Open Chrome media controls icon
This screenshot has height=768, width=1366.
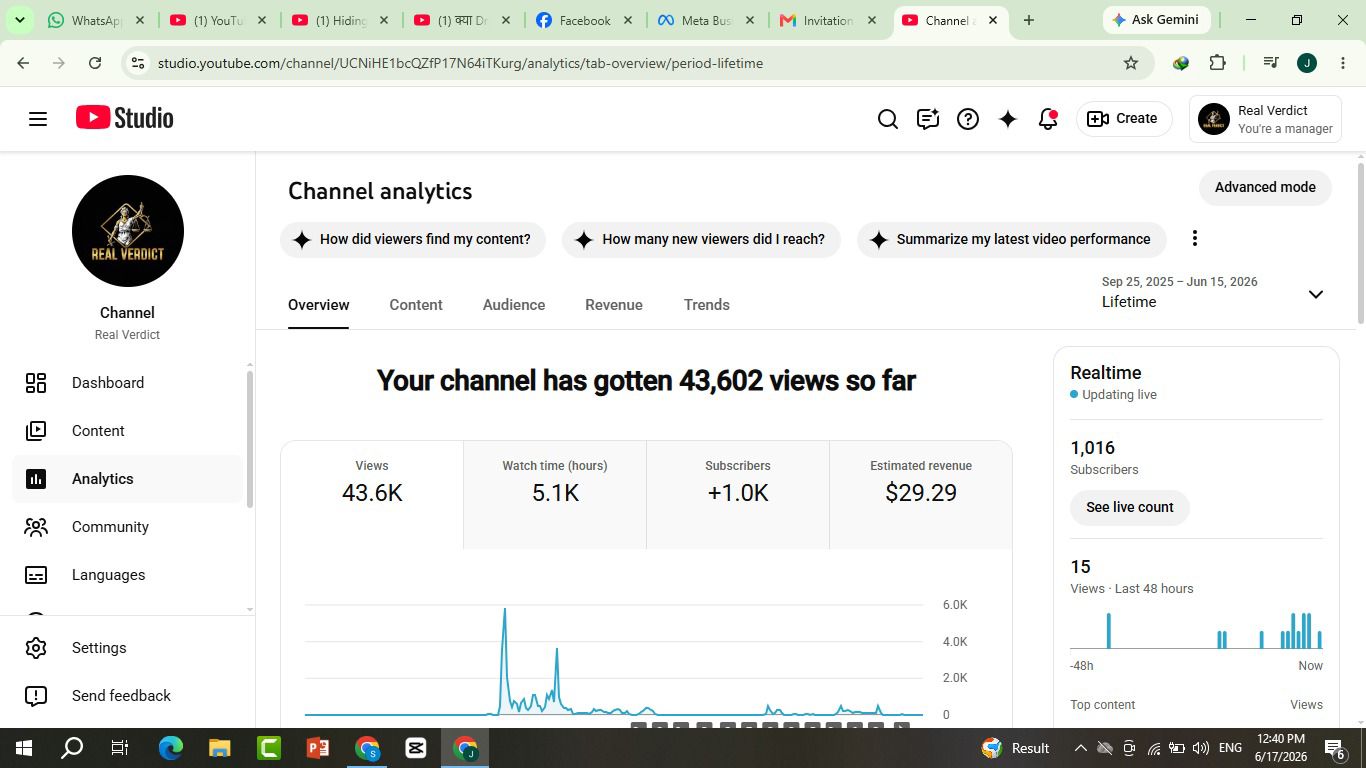pyautogui.click(x=1271, y=63)
